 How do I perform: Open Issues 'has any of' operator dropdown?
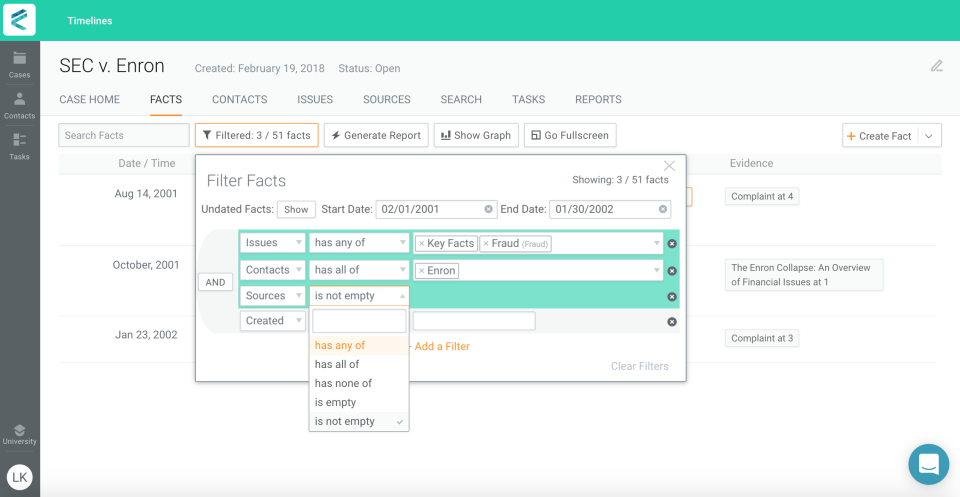[359, 243]
